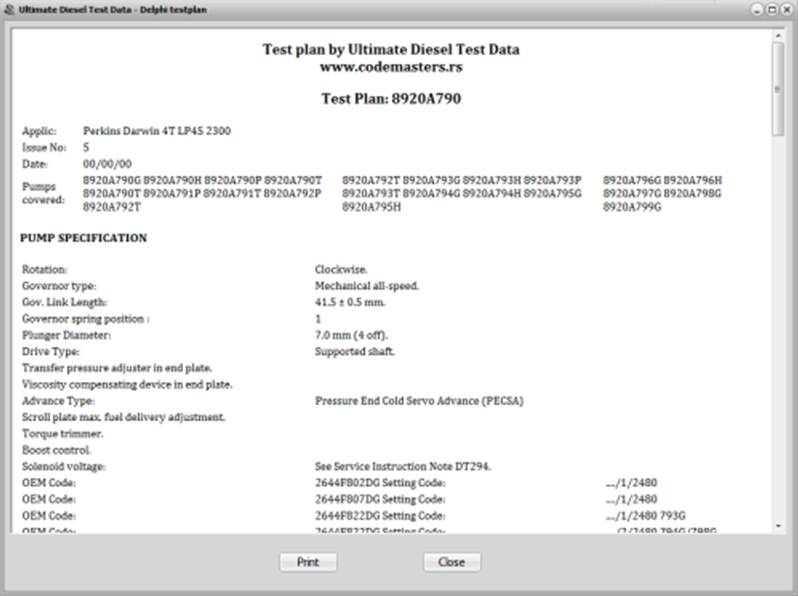
Task: Click the Close button
Action: (x=451, y=562)
